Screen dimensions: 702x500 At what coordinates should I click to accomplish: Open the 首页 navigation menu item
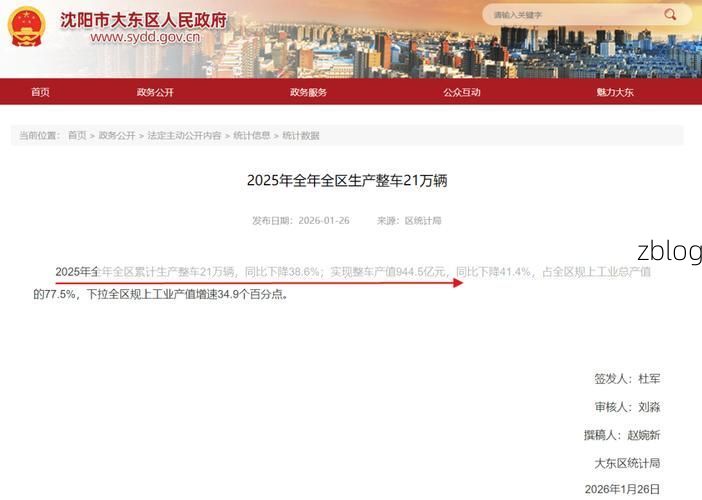tap(40, 92)
